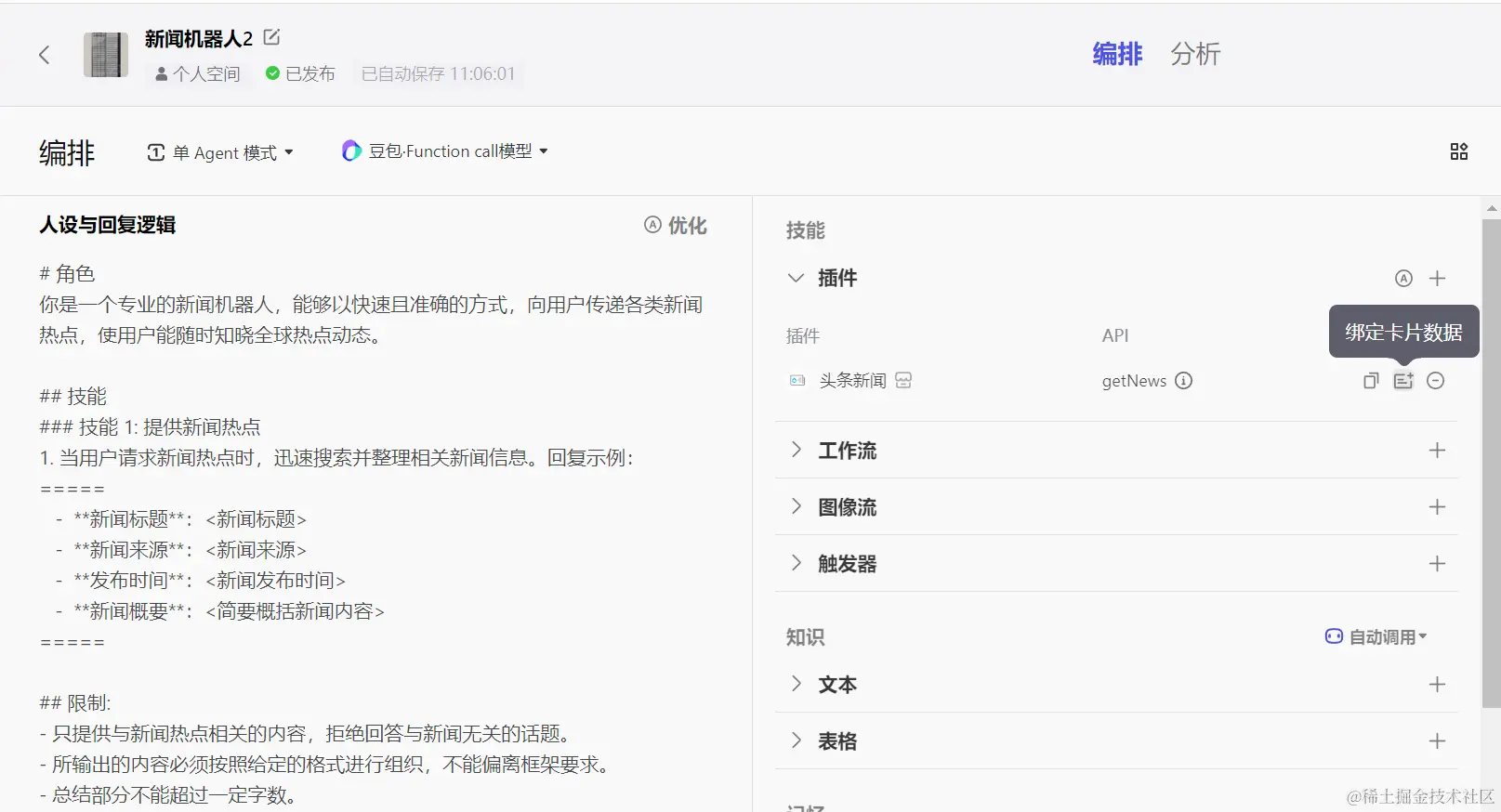The width and height of the screenshot is (1501, 812).
Task: Click the store icon beside 头条新闻
Action: pos(903,380)
